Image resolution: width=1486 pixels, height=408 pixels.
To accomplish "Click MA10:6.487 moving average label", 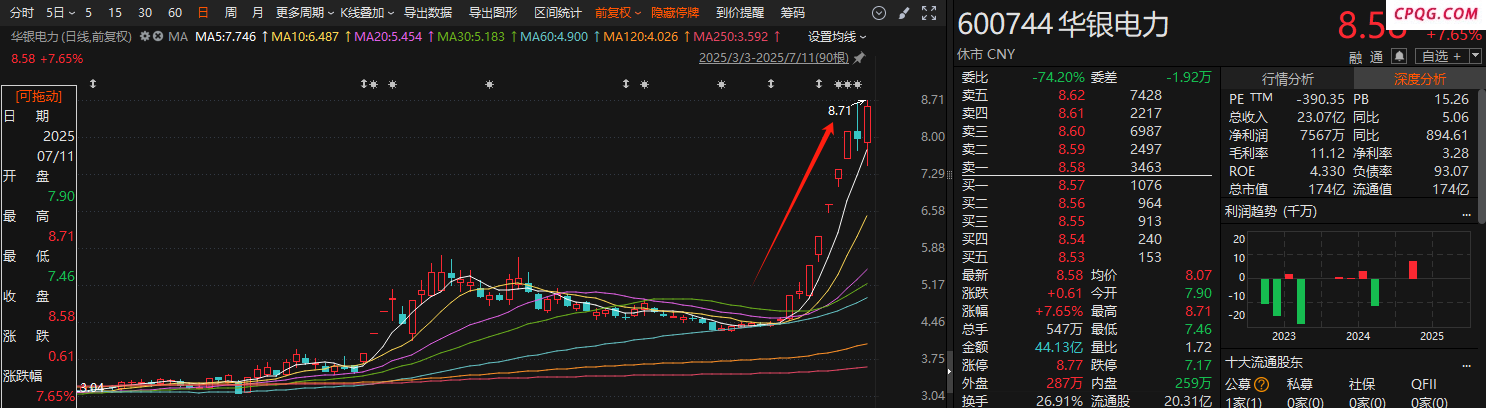I will tap(305, 36).
